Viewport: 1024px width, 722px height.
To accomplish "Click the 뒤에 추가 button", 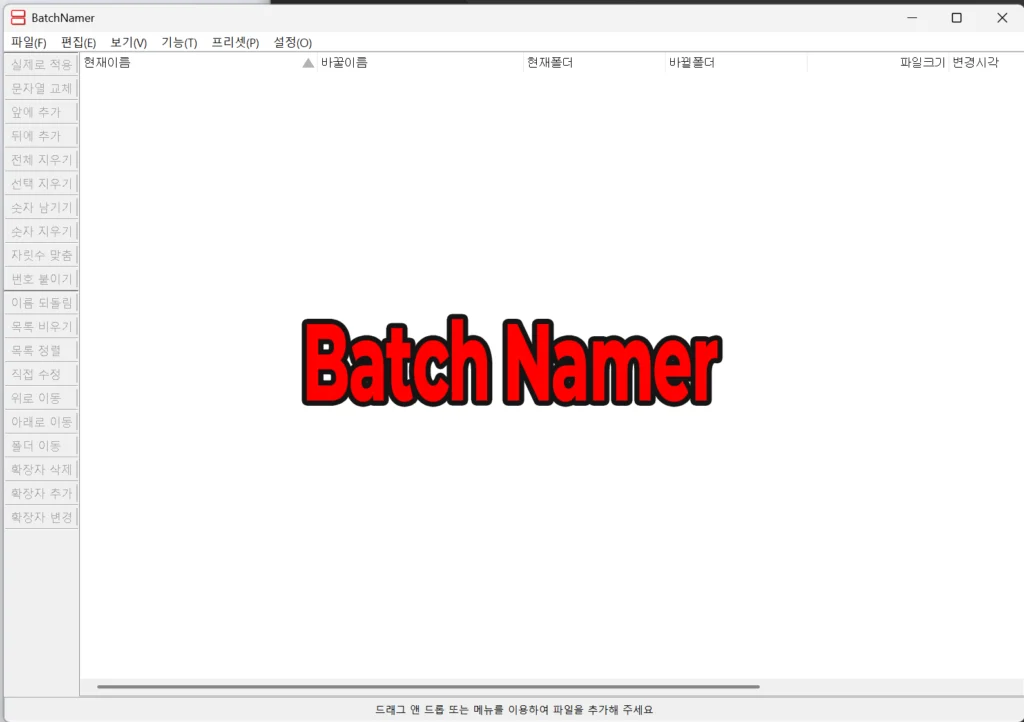I will [x=41, y=136].
